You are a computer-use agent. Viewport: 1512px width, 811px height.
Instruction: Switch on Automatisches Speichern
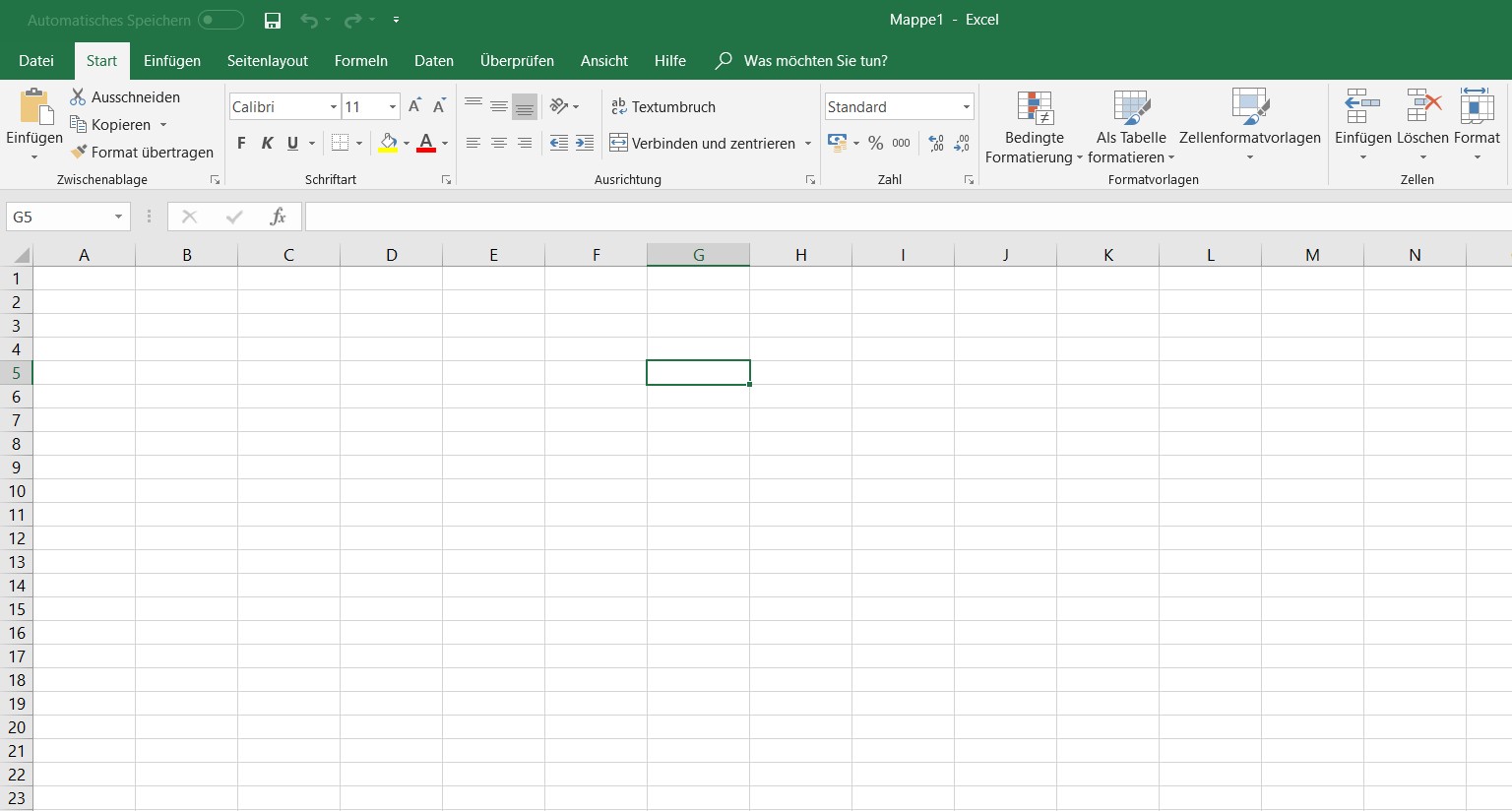(x=220, y=20)
